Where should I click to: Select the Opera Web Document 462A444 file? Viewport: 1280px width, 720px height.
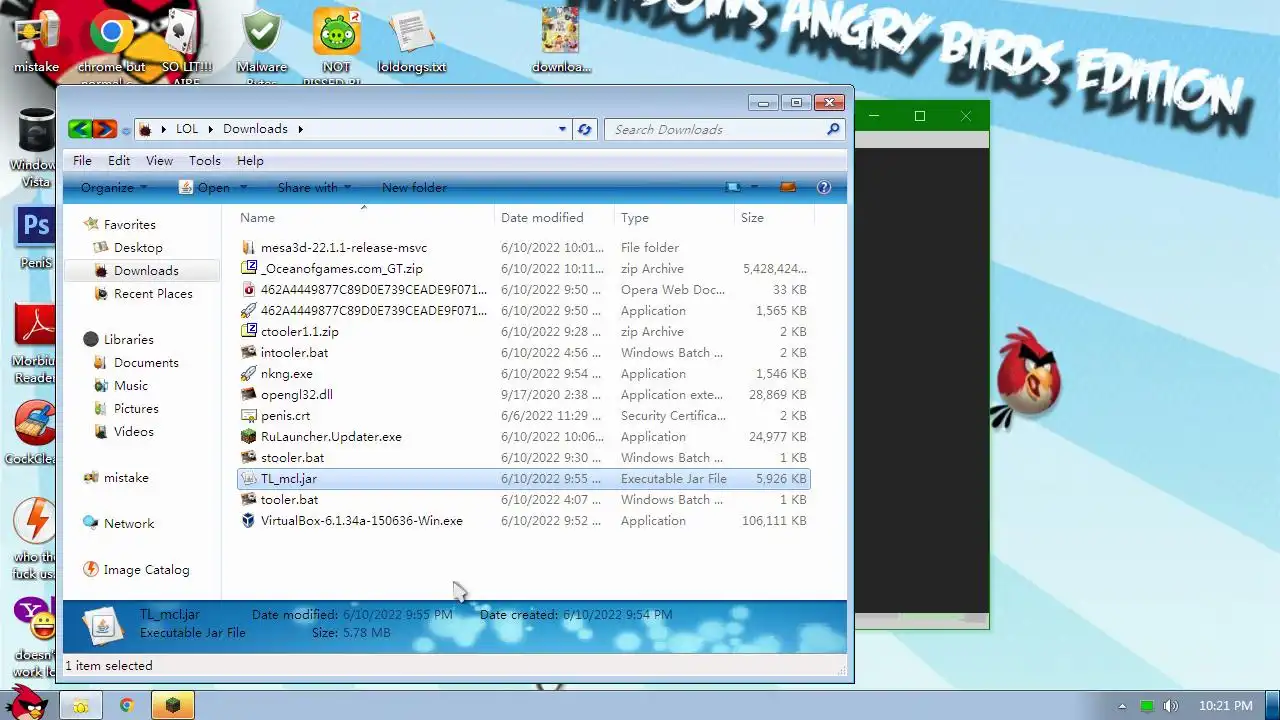523,289
